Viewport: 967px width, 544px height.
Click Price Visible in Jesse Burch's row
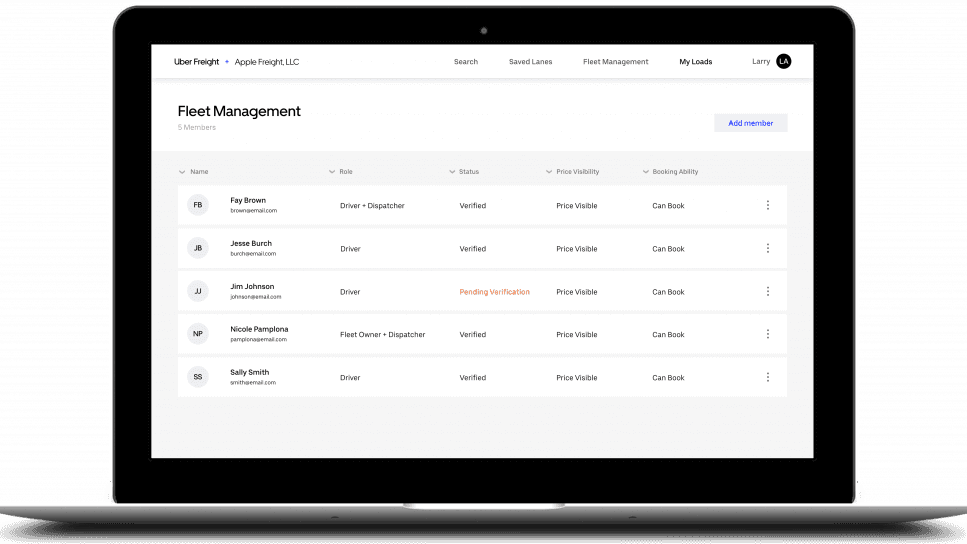[577, 249]
